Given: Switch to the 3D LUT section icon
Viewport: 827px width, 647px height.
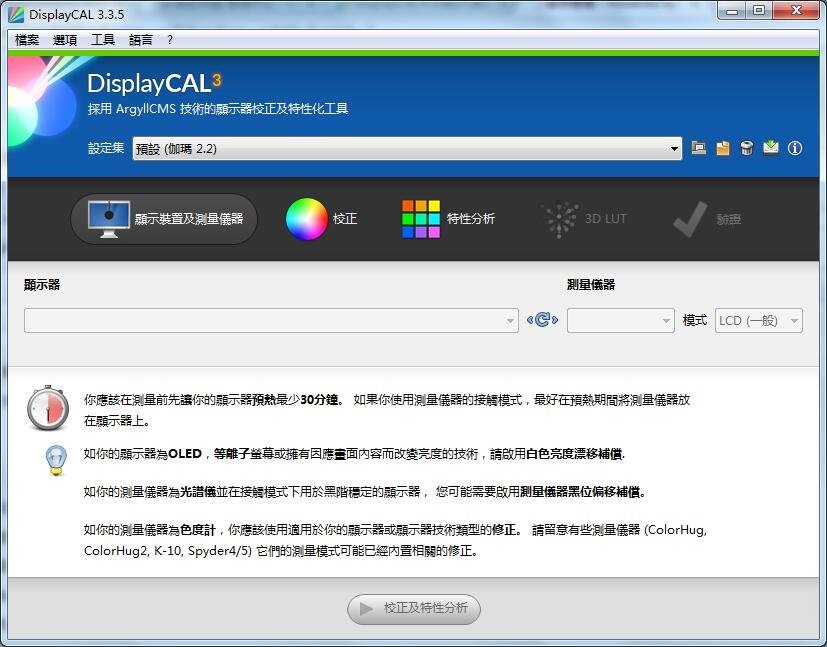Looking at the screenshot, I should [562, 218].
